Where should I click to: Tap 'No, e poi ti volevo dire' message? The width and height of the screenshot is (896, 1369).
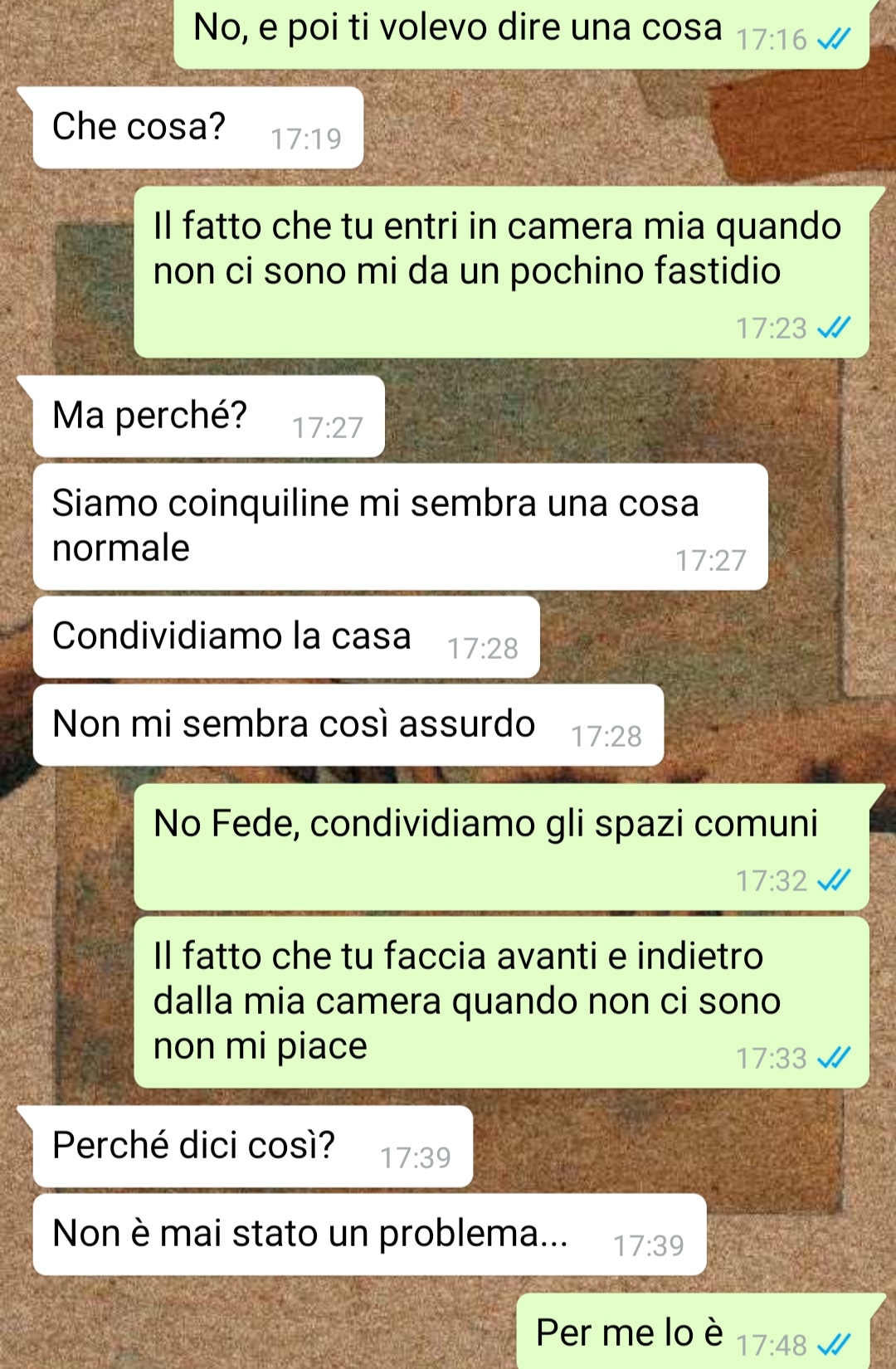point(522,32)
